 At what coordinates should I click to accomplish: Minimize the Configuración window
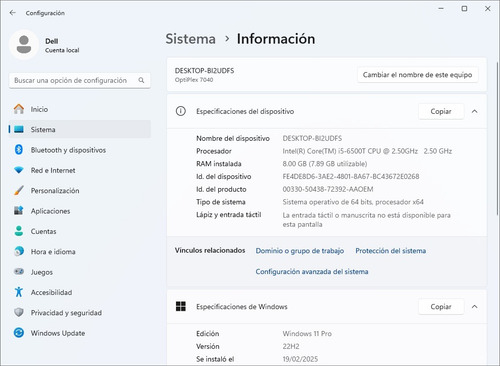coord(441,9)
